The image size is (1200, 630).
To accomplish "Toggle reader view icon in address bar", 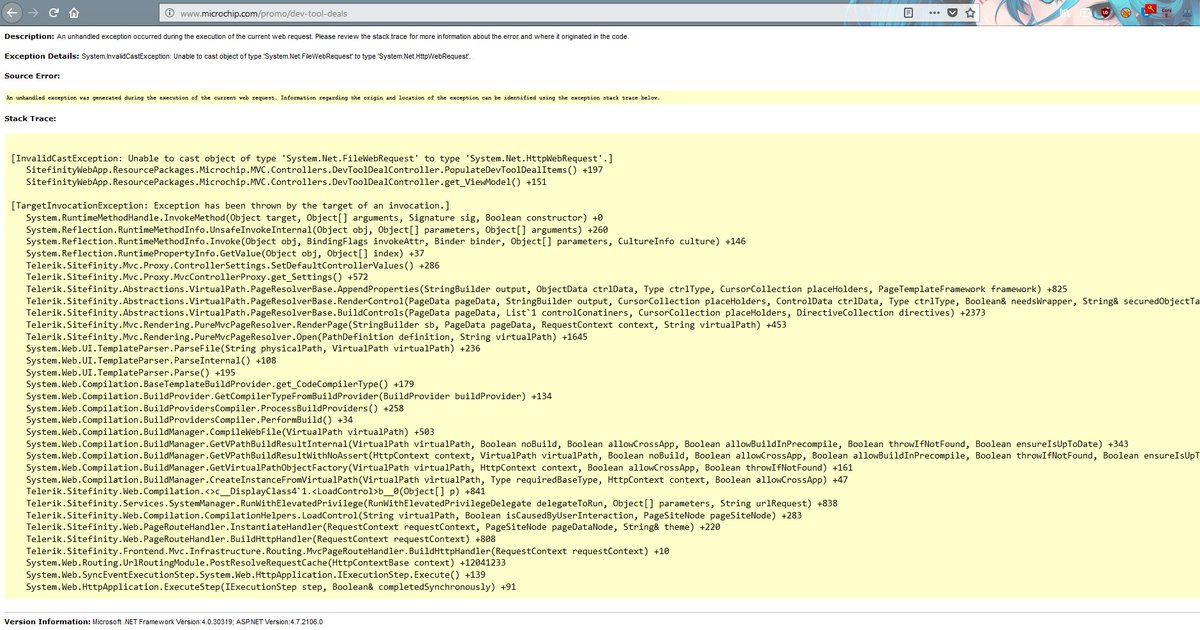I will 907,14.
